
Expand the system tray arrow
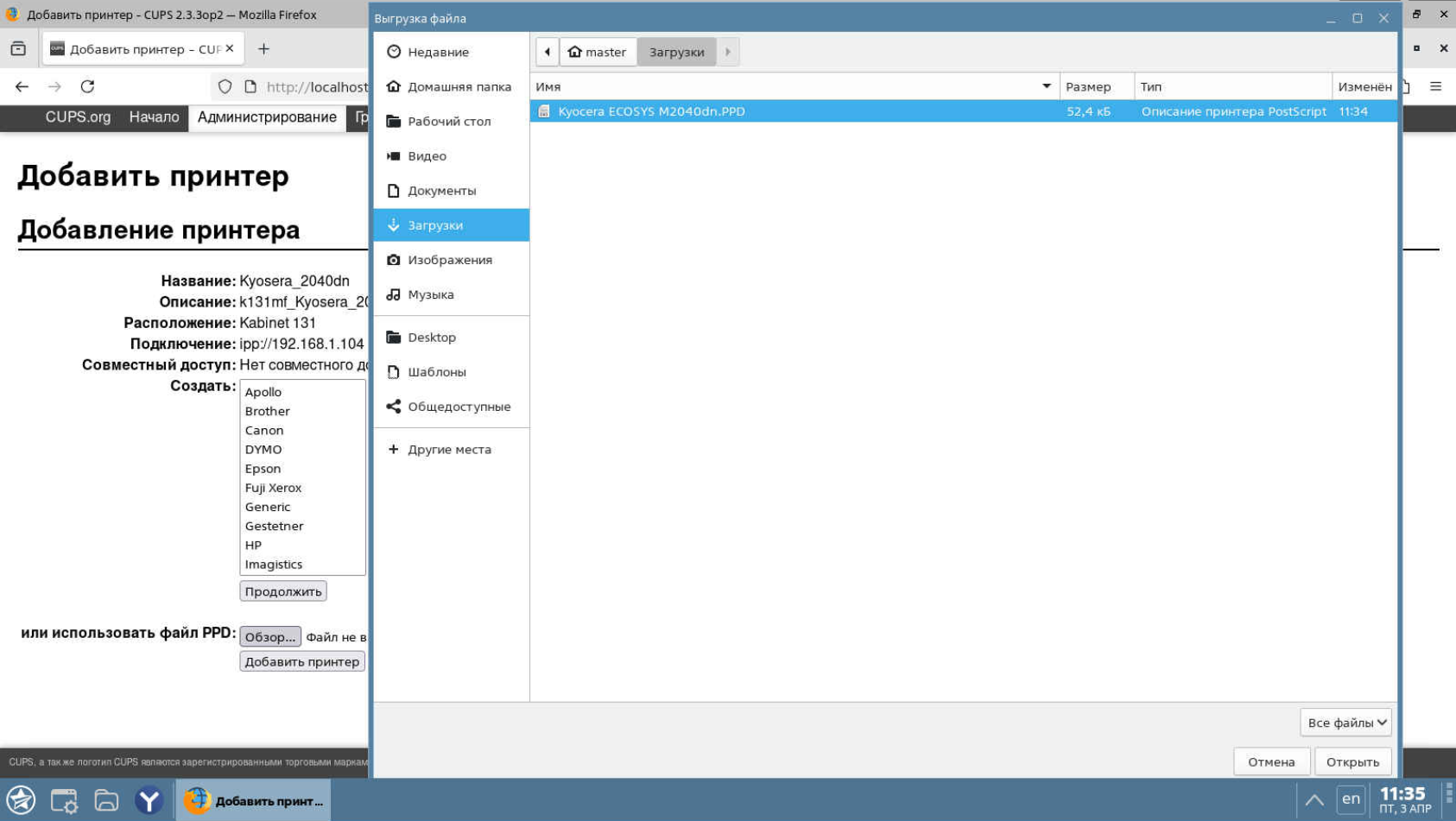(1314, 800)
